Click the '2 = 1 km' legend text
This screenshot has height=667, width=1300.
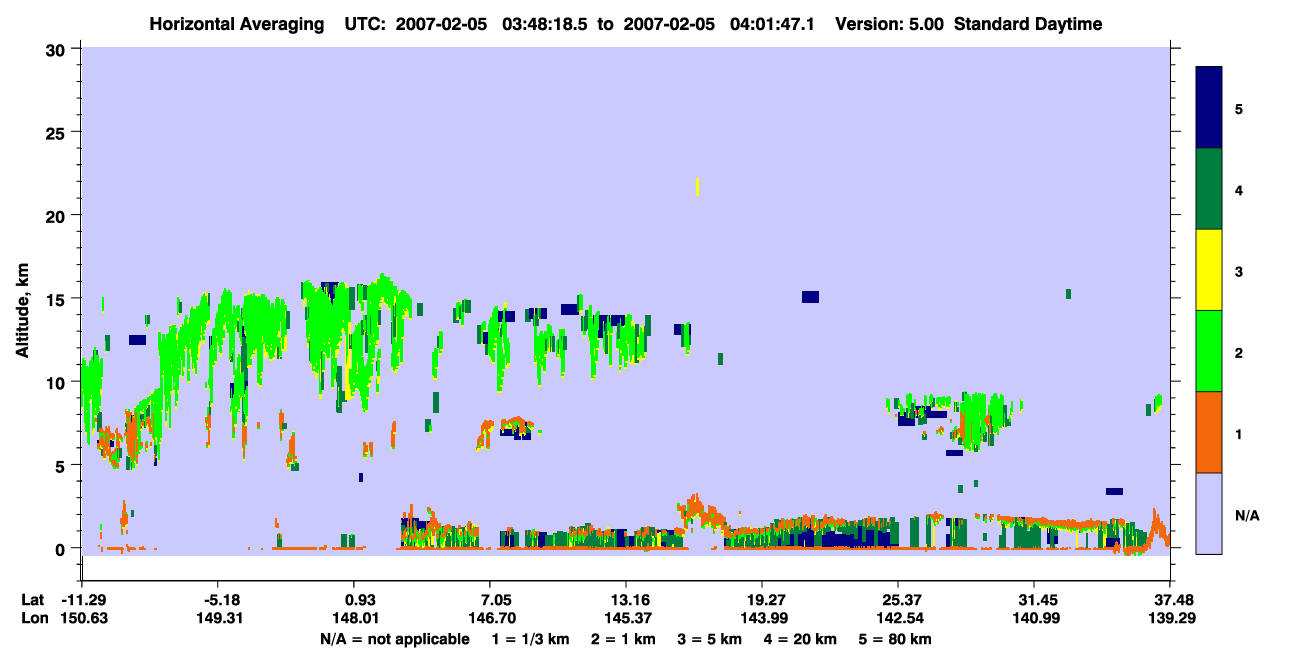coord(624,639)
